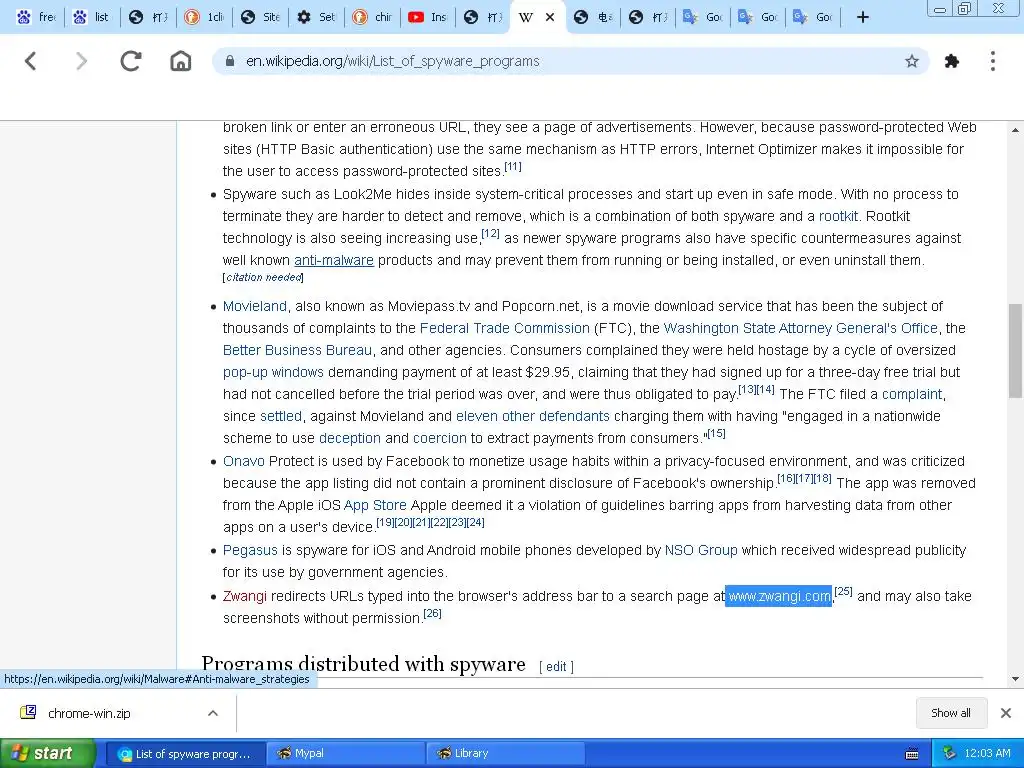Click the highlighted www.zwangi.com text
The image size is (1024, 768).
pos(778,596)
